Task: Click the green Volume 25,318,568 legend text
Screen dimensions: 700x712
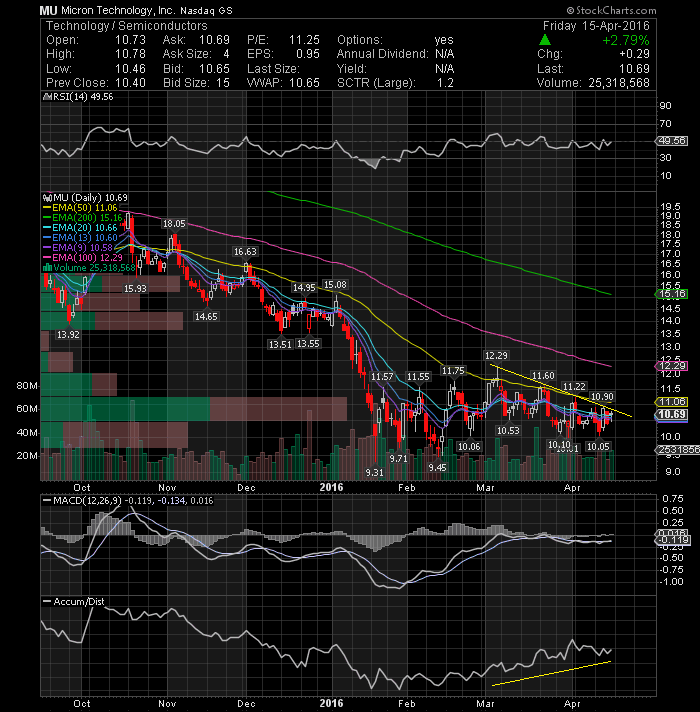Action: pyautogui.click(x=94, y=268)
